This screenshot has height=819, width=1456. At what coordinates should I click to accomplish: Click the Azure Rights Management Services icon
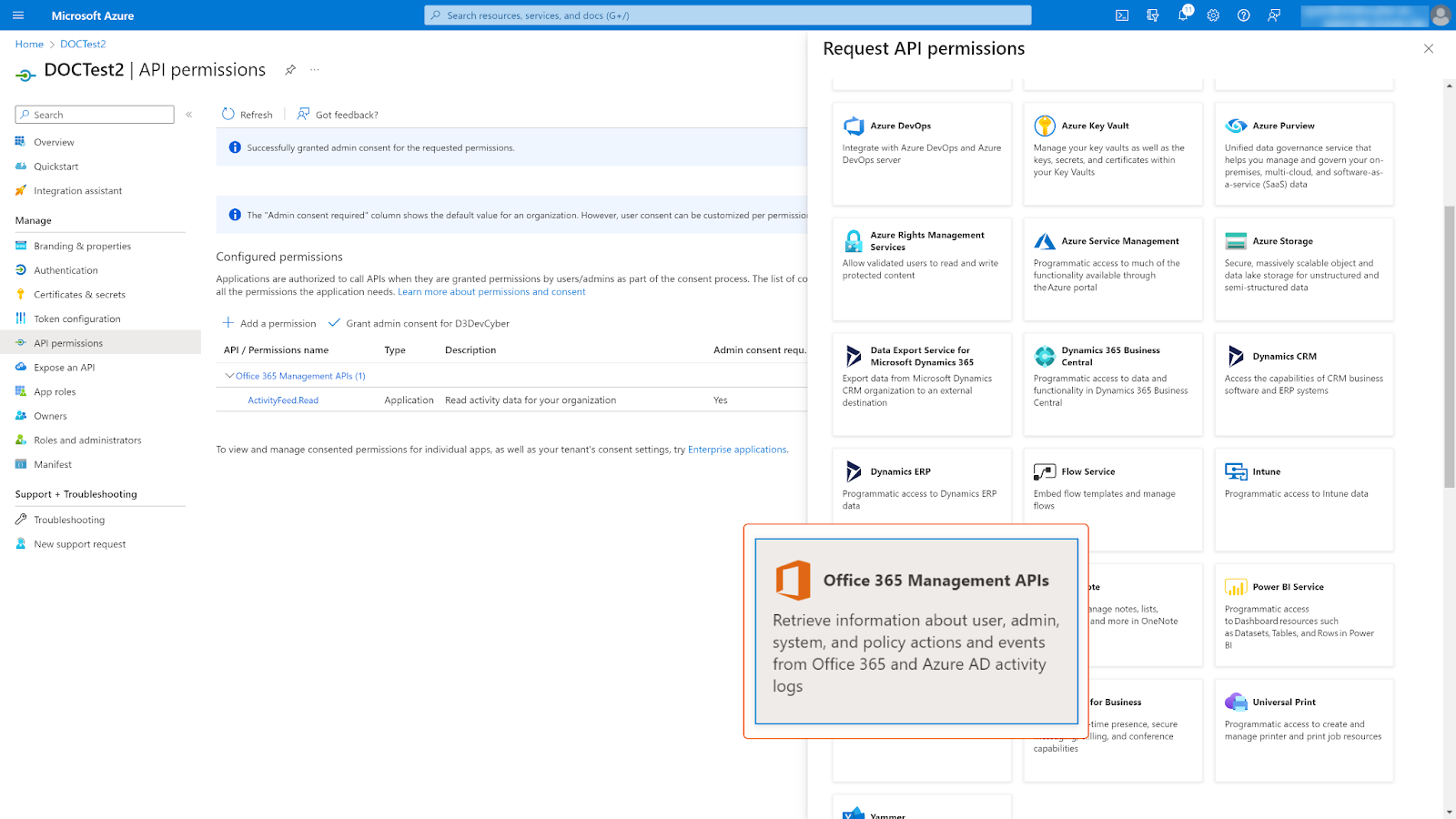click(854, 241)
